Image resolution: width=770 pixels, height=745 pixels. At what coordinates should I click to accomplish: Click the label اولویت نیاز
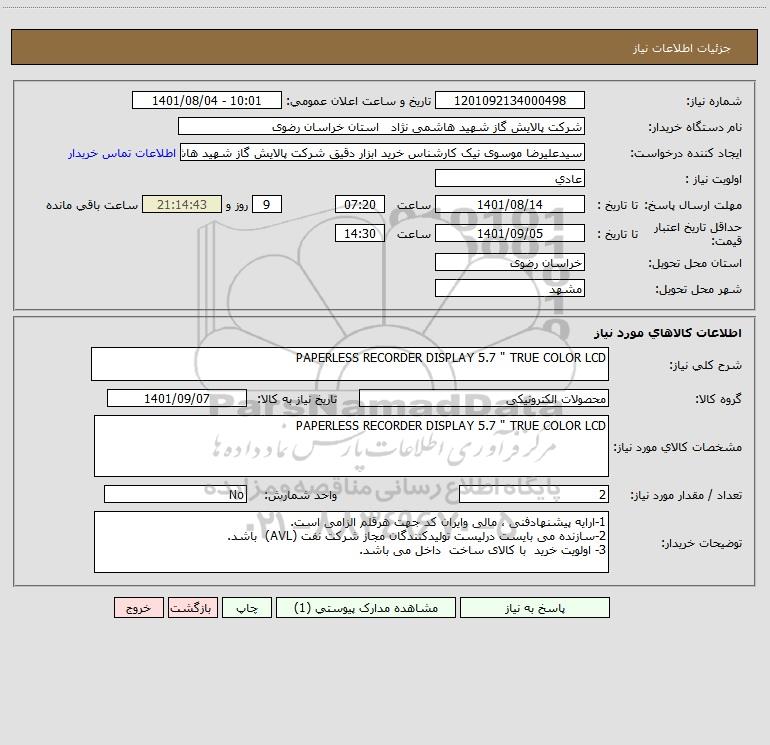(714, 179)
